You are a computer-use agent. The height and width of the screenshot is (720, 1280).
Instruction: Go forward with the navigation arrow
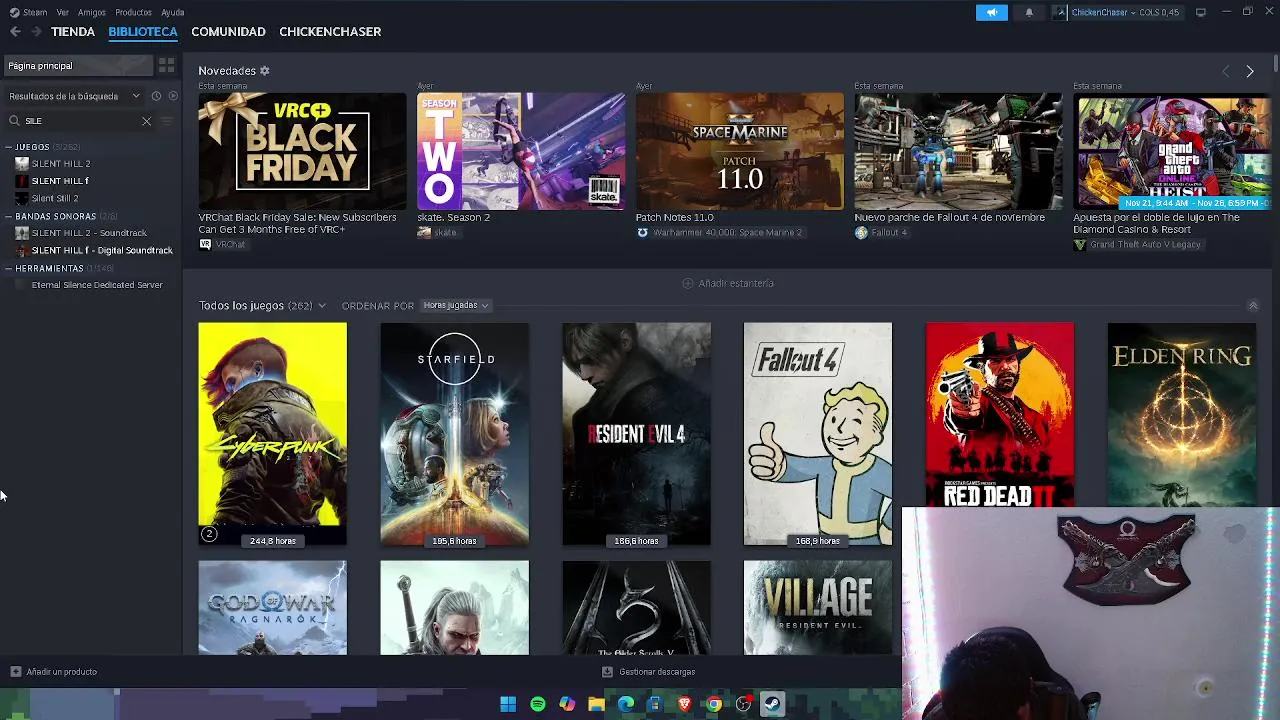point(36,32)
